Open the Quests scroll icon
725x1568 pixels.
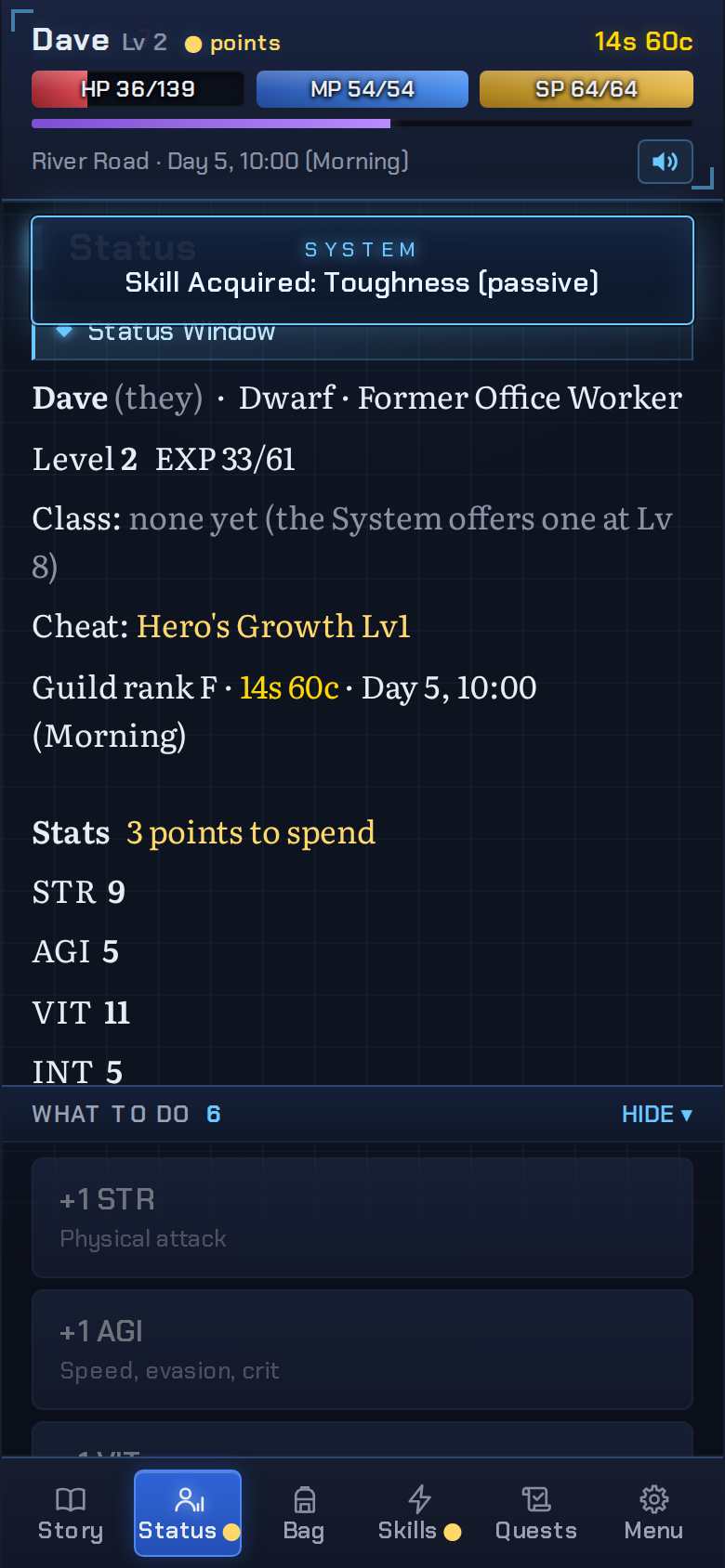536,1499
